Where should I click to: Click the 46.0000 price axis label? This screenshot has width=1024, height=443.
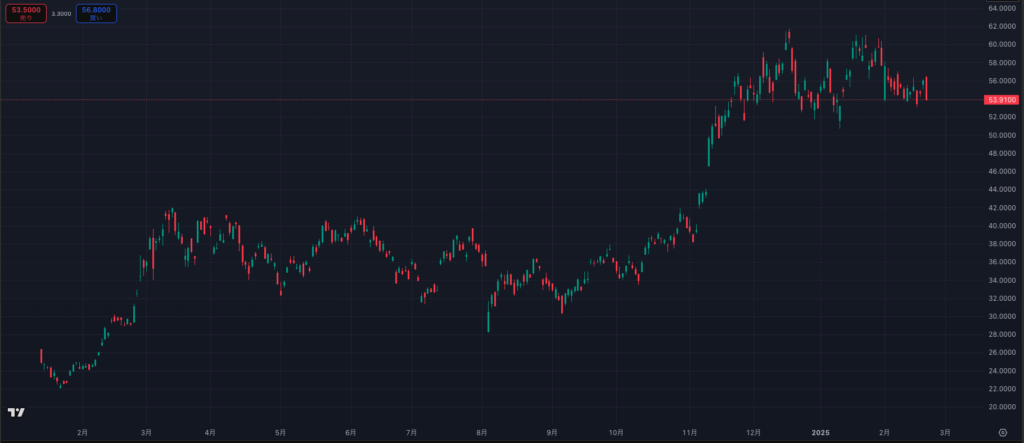(x=1001, y=171)
